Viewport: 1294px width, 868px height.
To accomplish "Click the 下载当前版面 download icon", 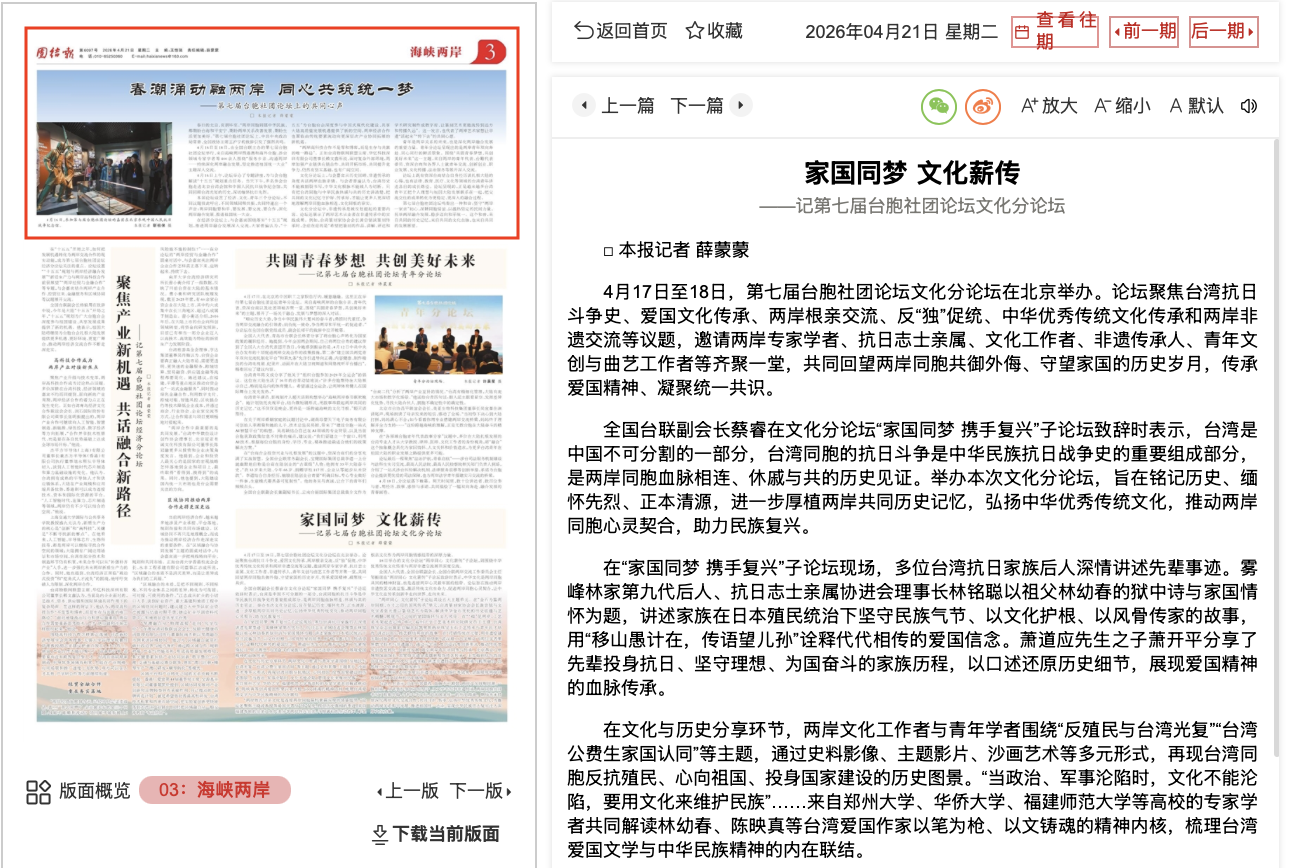I will (x=380, y=834).
